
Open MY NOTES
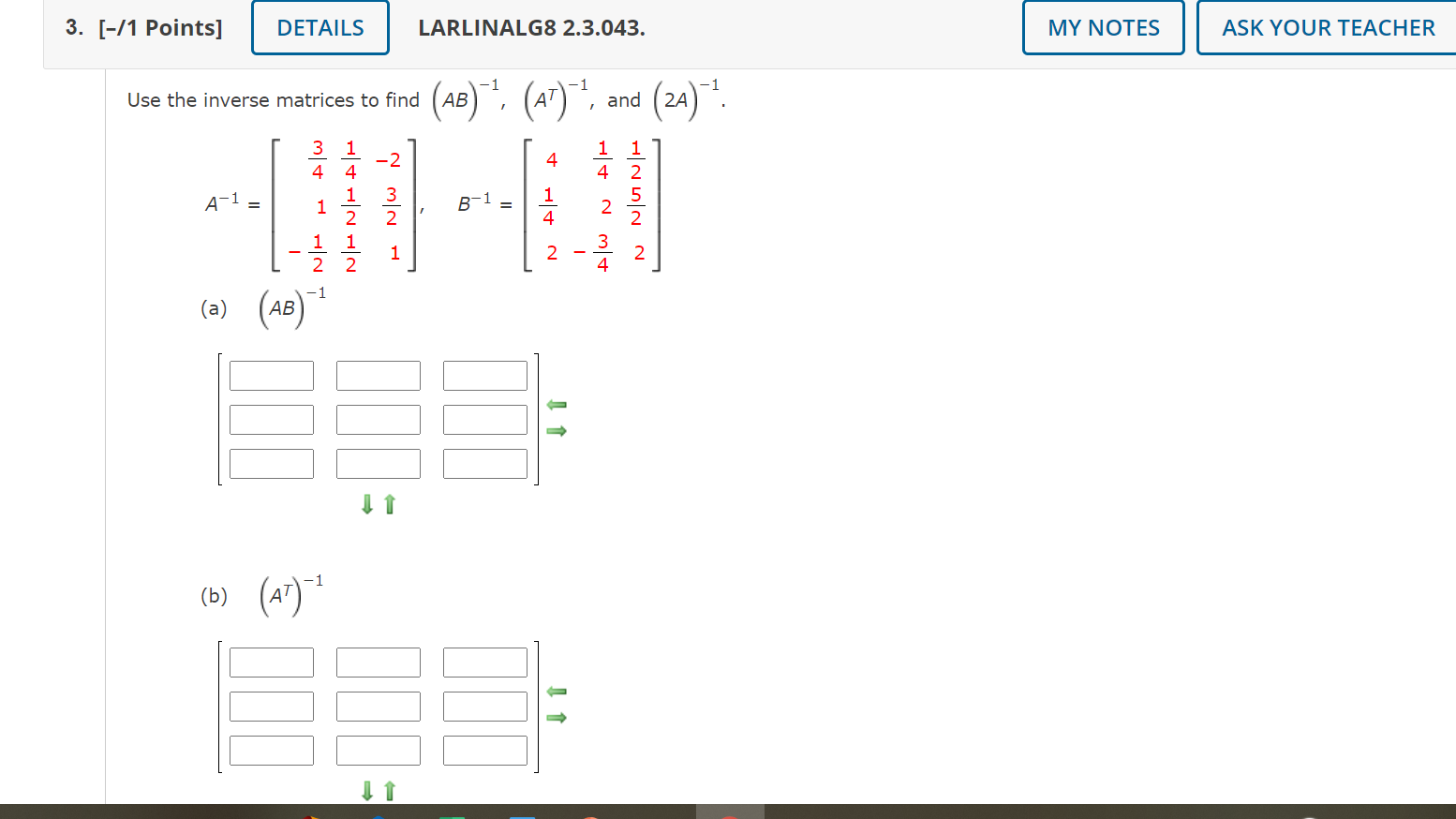(1103, 27)
